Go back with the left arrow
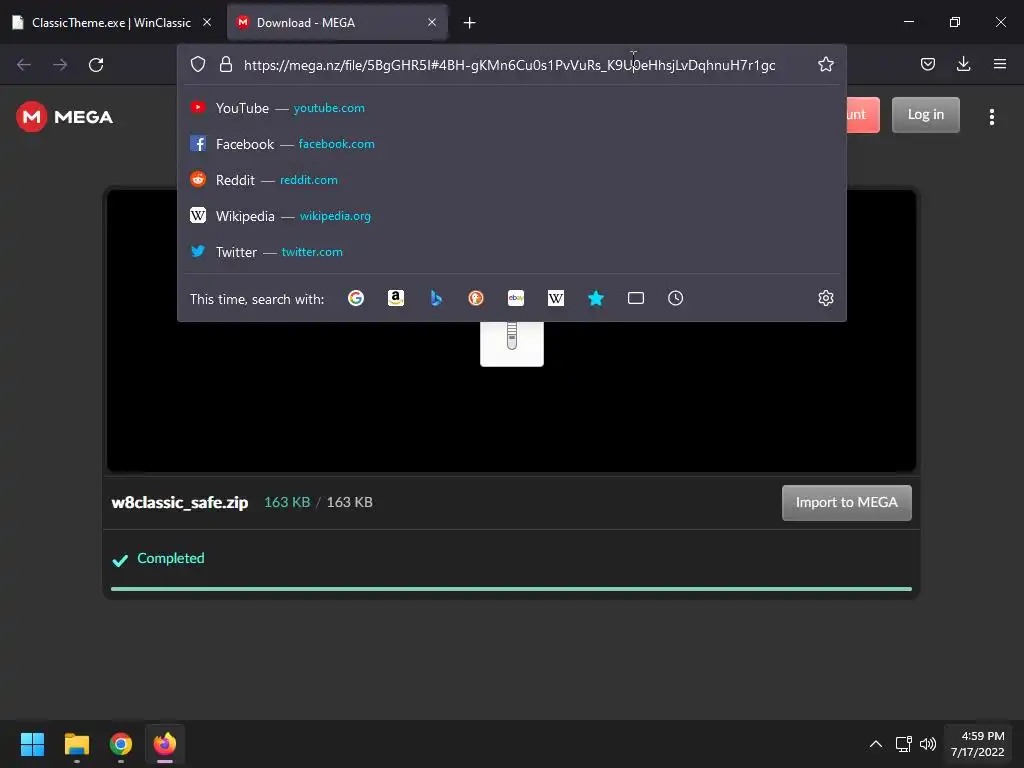Viewport: 1024px width, 768px height. pos(24,65)
